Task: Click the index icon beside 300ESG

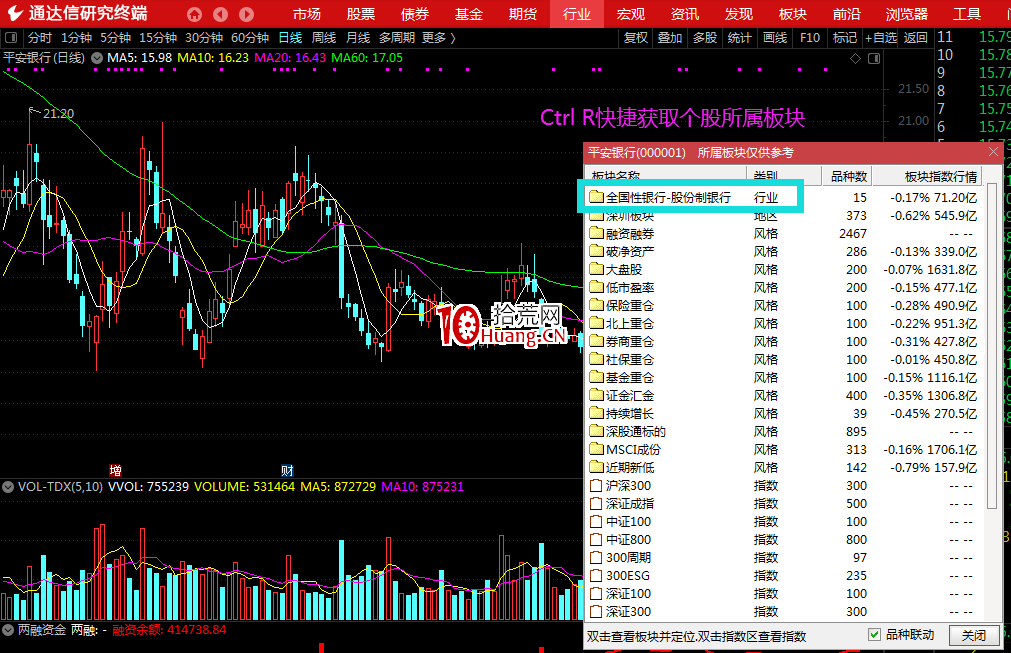Action: (x=596, y=576)
